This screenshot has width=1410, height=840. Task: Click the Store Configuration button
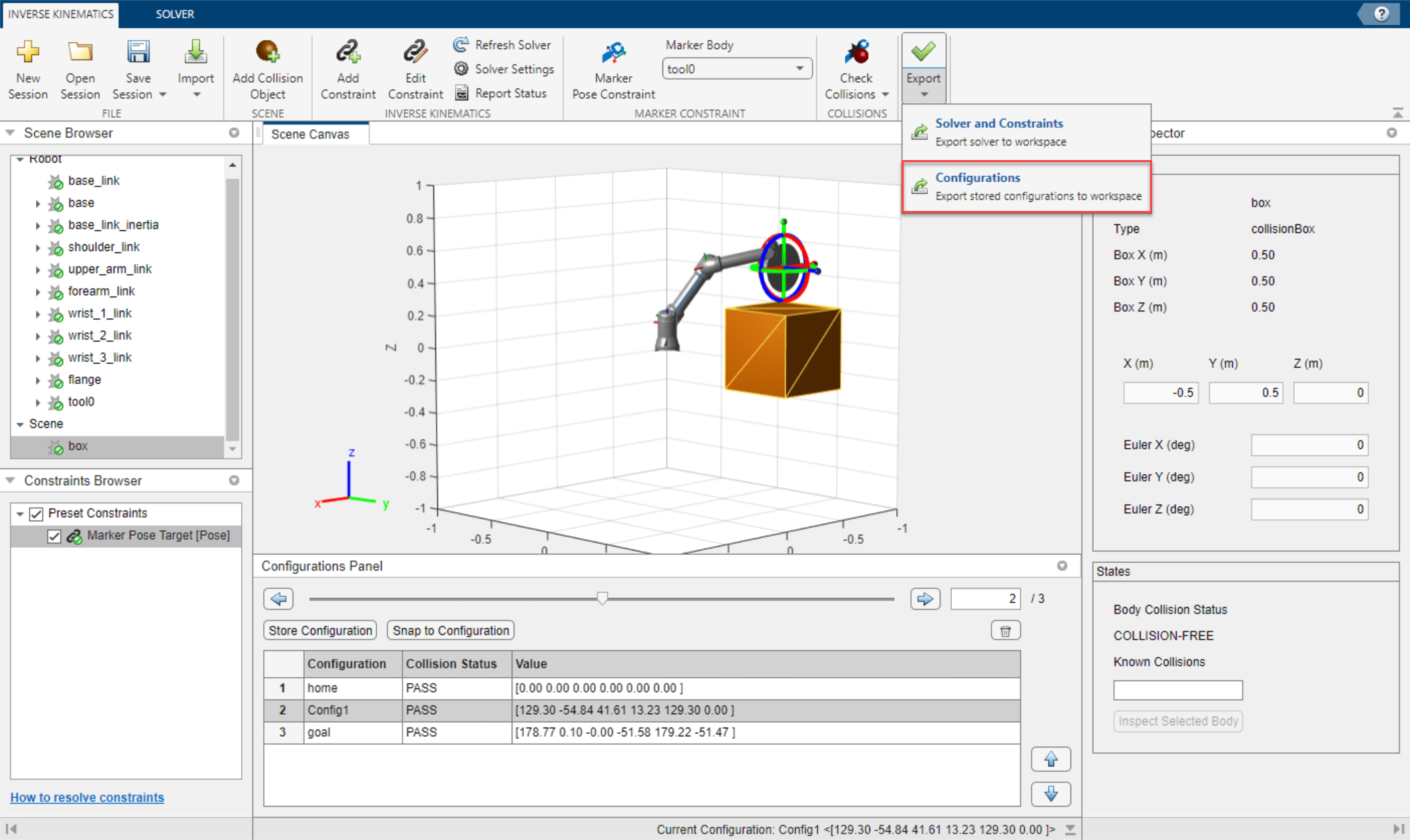point(320,630)
